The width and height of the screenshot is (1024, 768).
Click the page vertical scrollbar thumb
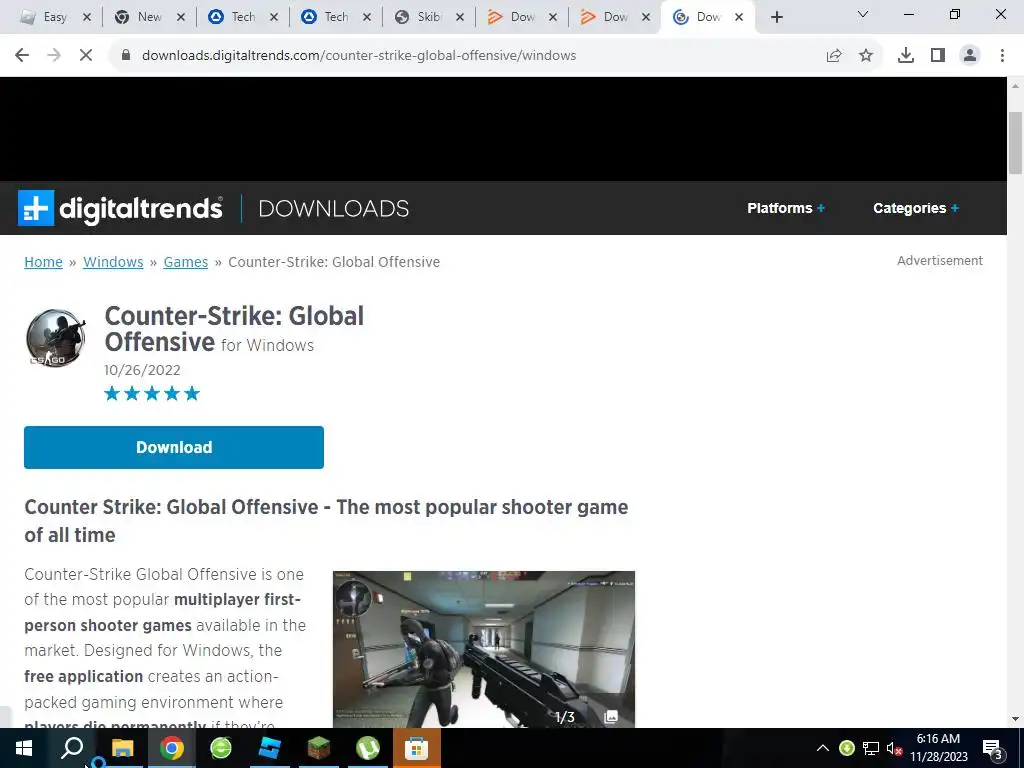(x=1015, y=143)
